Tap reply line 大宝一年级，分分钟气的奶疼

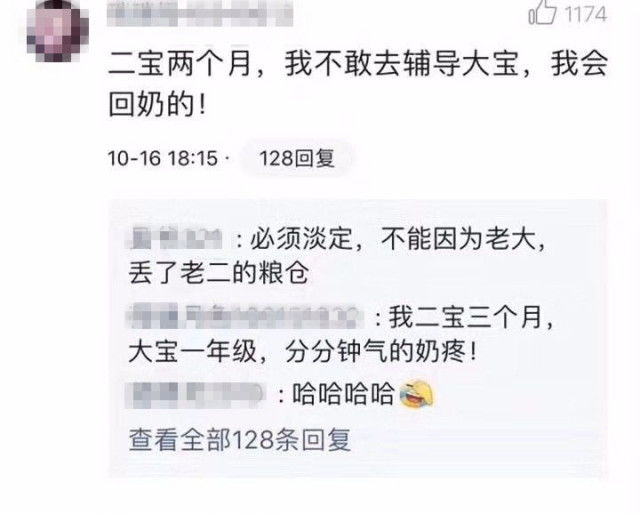(302, 351)
